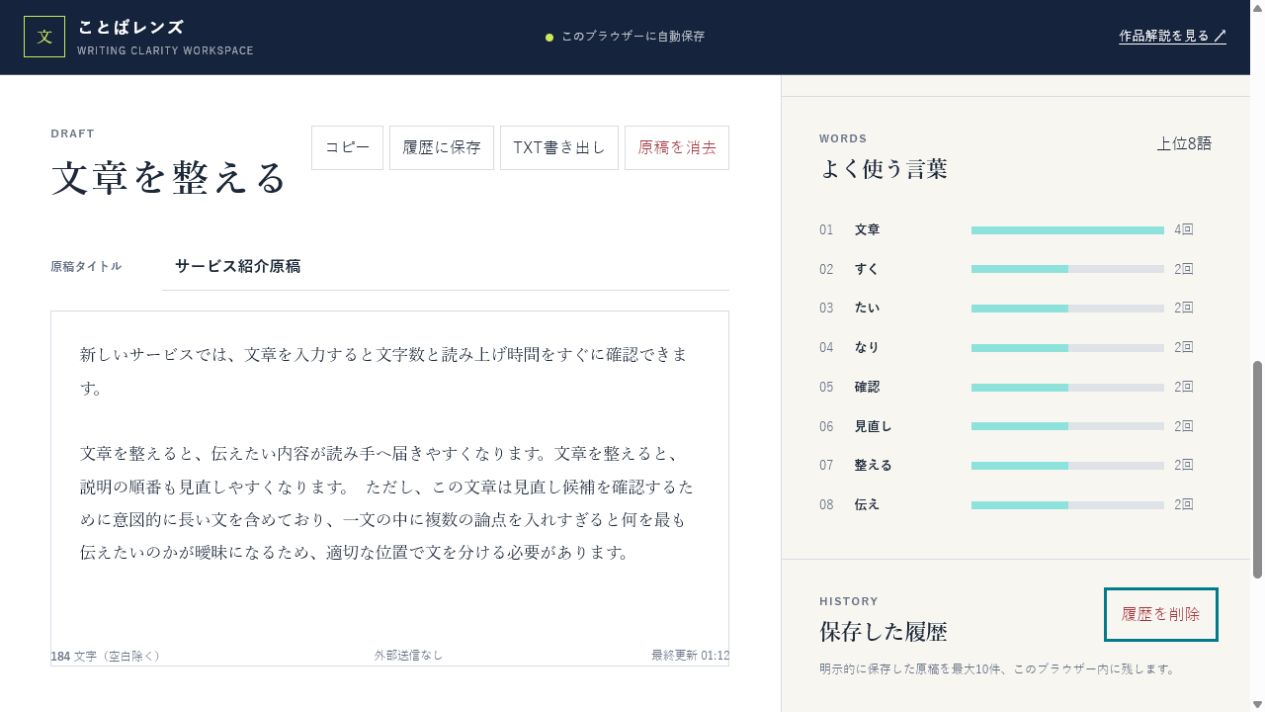Select the word 伝え in ranking list
This screenshot has width=1265, height=712.
(867, 505)
